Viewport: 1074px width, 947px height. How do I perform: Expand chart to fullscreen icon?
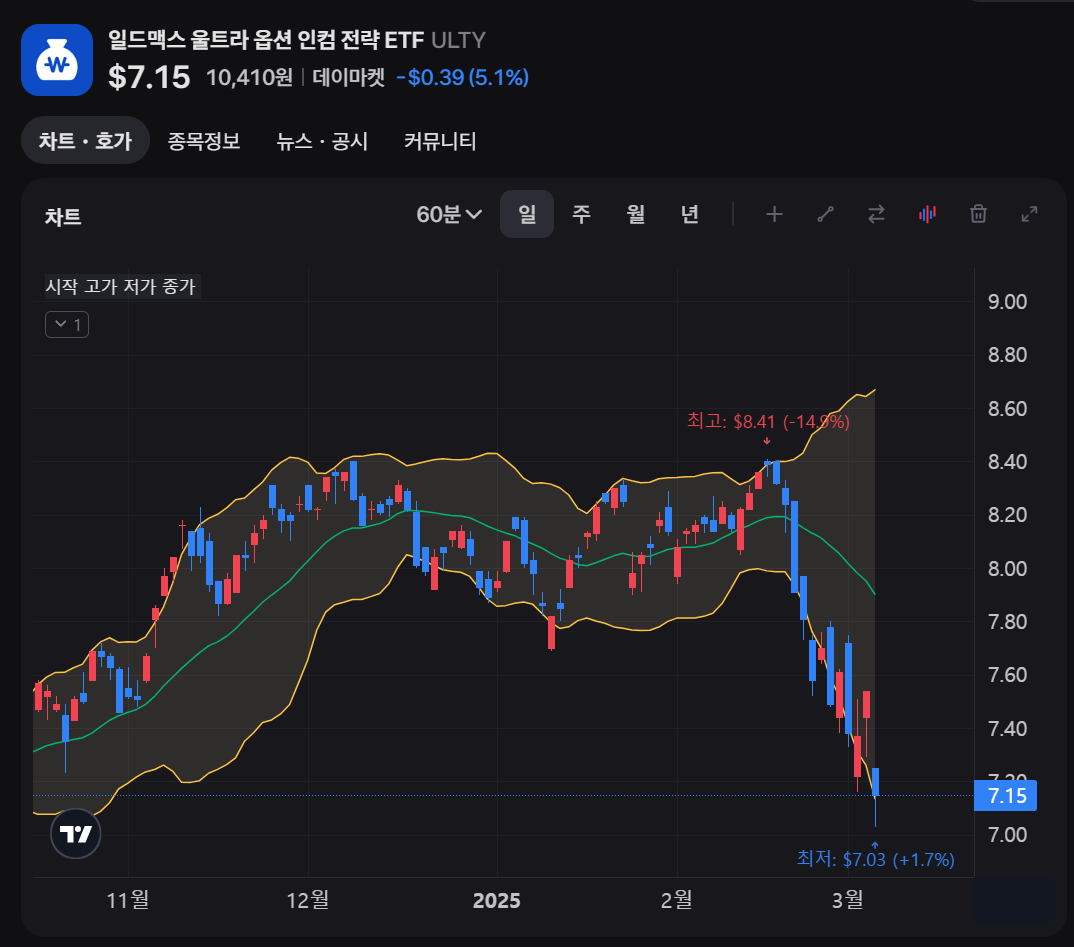pyautogui.click(x=1029, y=214)
